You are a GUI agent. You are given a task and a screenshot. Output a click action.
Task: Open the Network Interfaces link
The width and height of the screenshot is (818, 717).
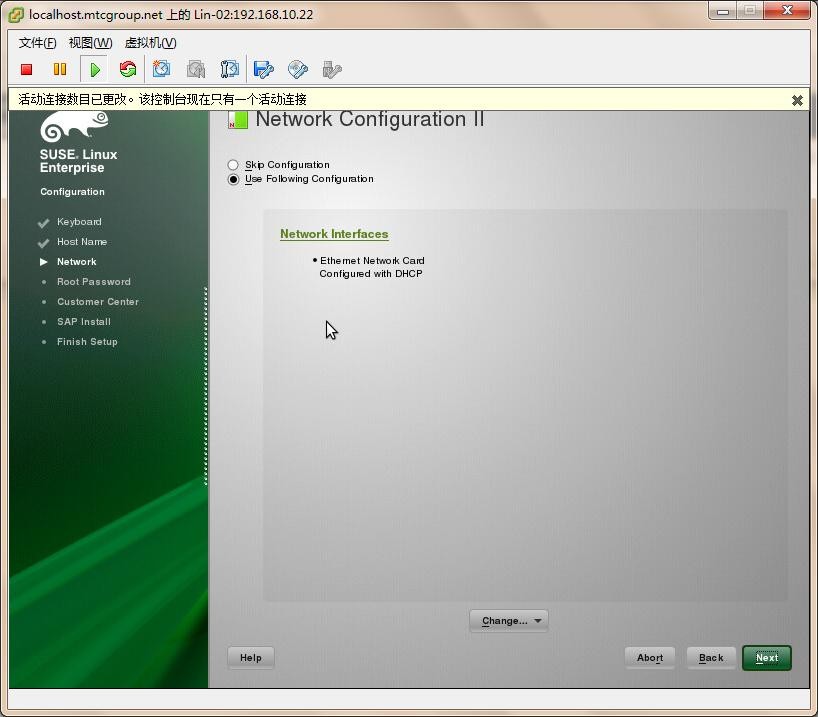334,234
